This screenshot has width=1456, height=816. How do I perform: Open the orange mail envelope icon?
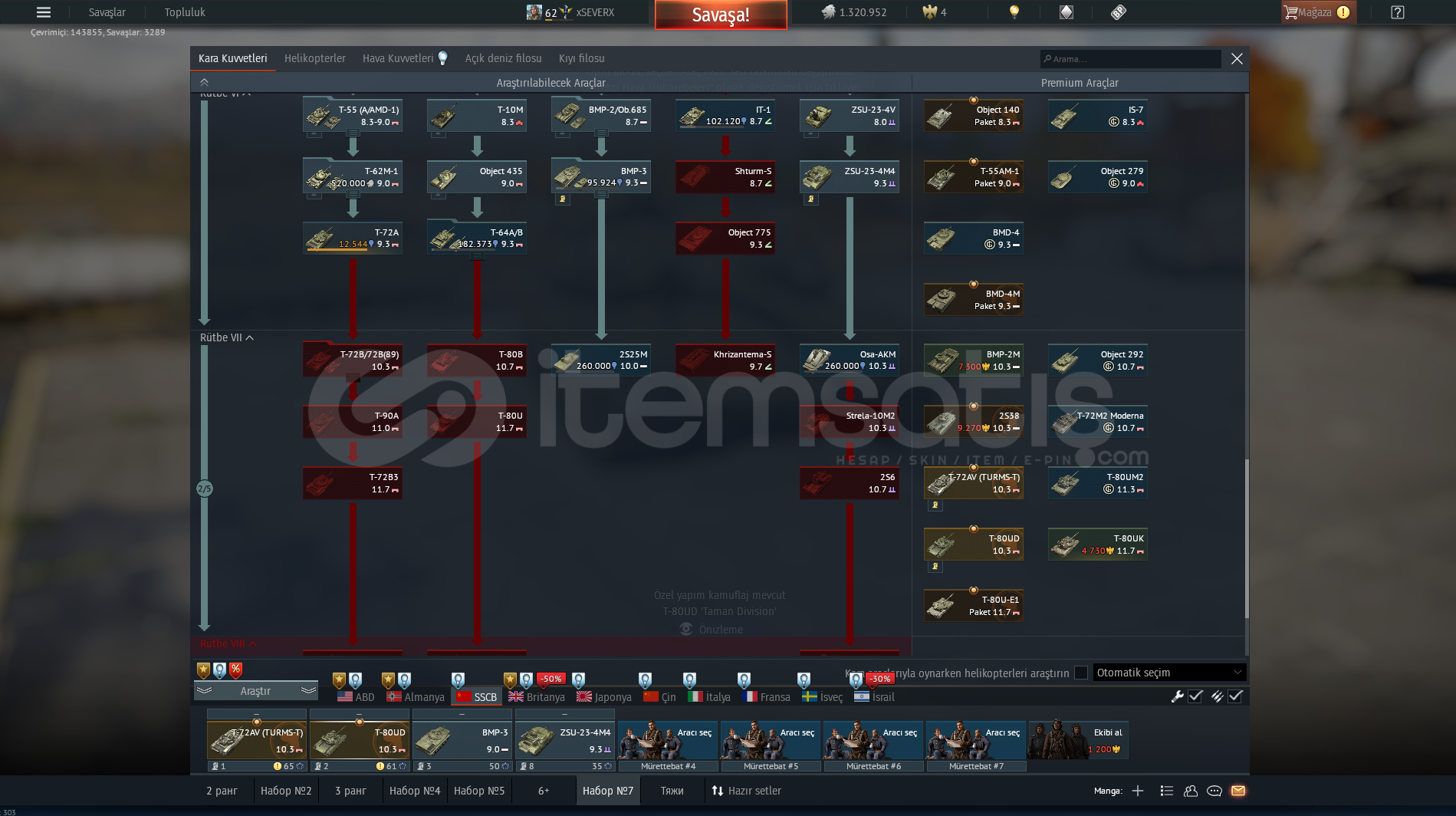[1238, 791]
